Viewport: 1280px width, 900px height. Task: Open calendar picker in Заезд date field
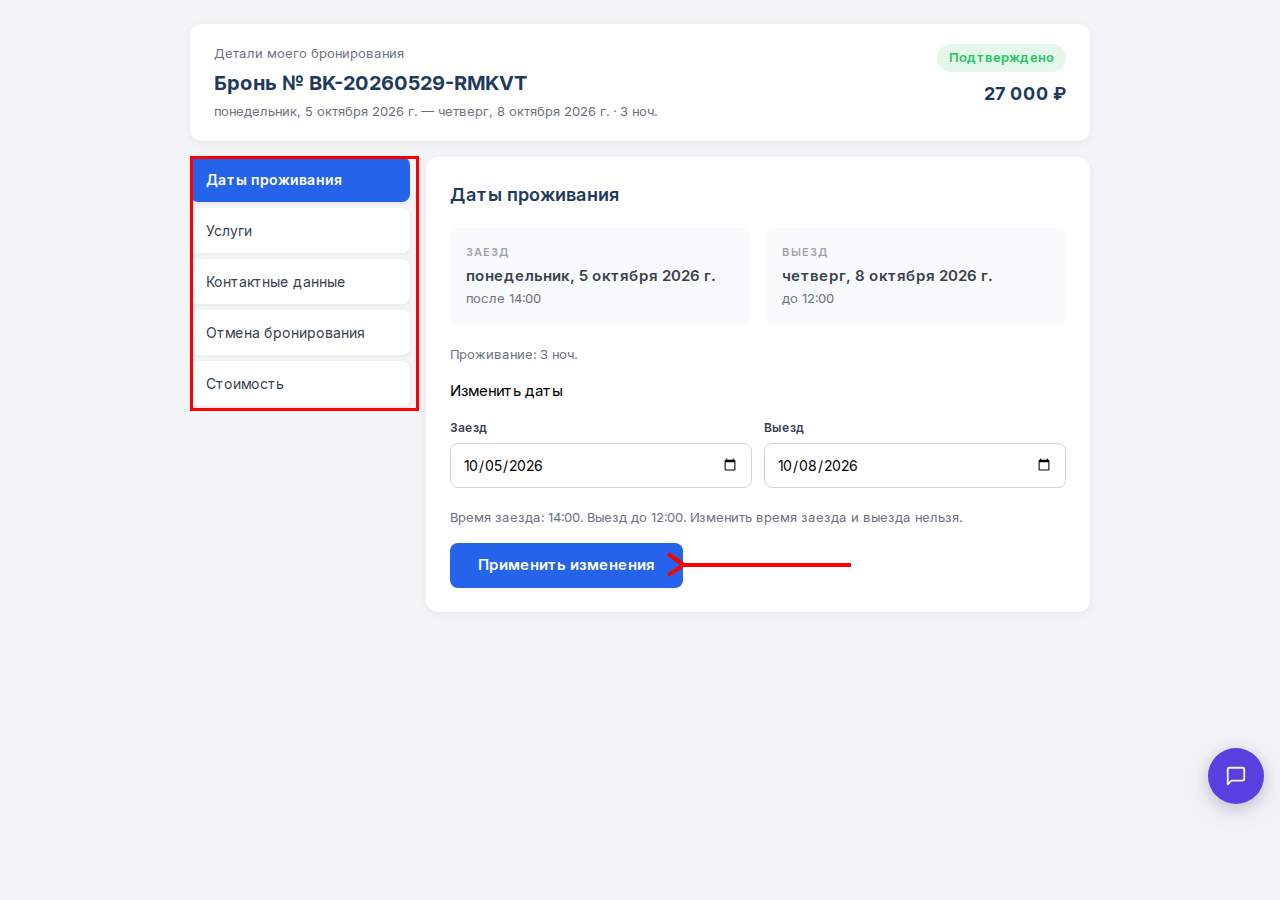(730, 465)
